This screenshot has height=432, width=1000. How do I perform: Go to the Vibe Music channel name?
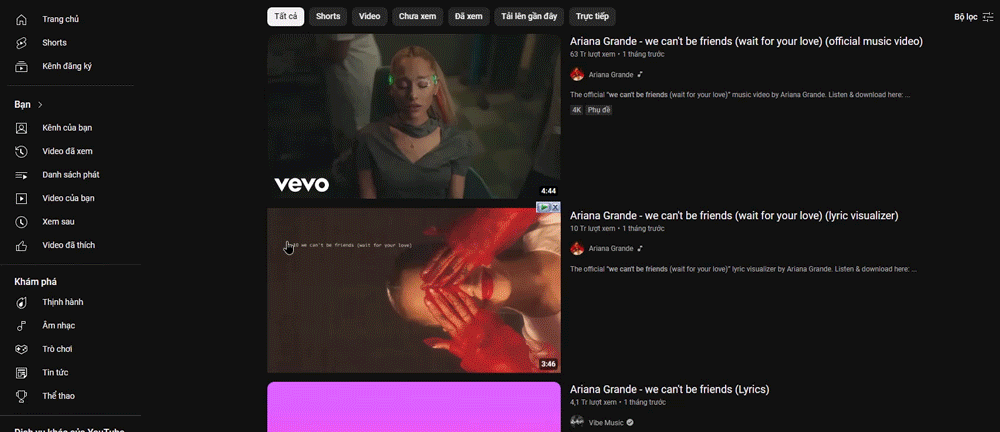(606, 422)
